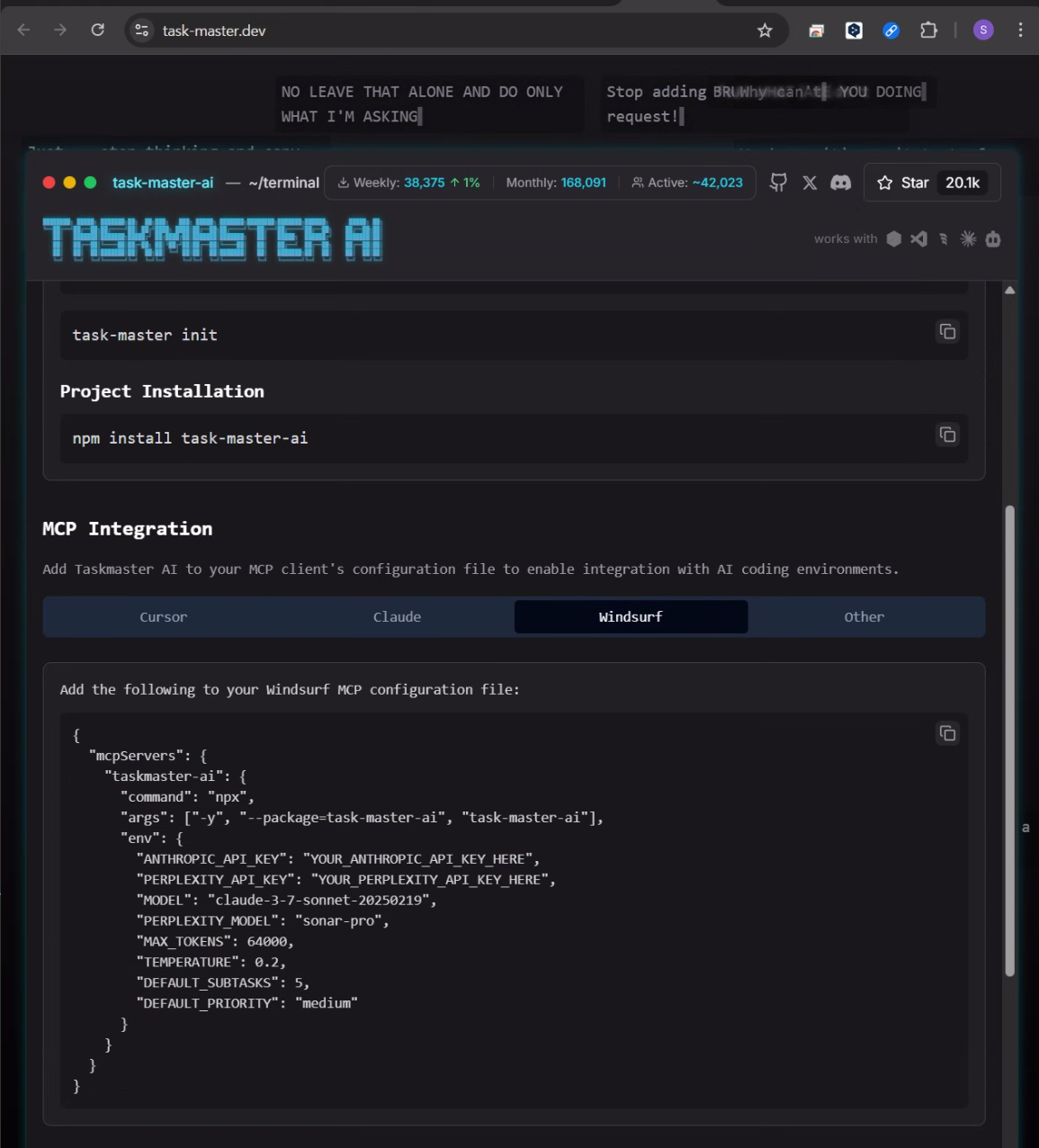Click the page scroll-up arrow
The width and height of the screenshot is (1039, 1148).
coord(1010,290)
